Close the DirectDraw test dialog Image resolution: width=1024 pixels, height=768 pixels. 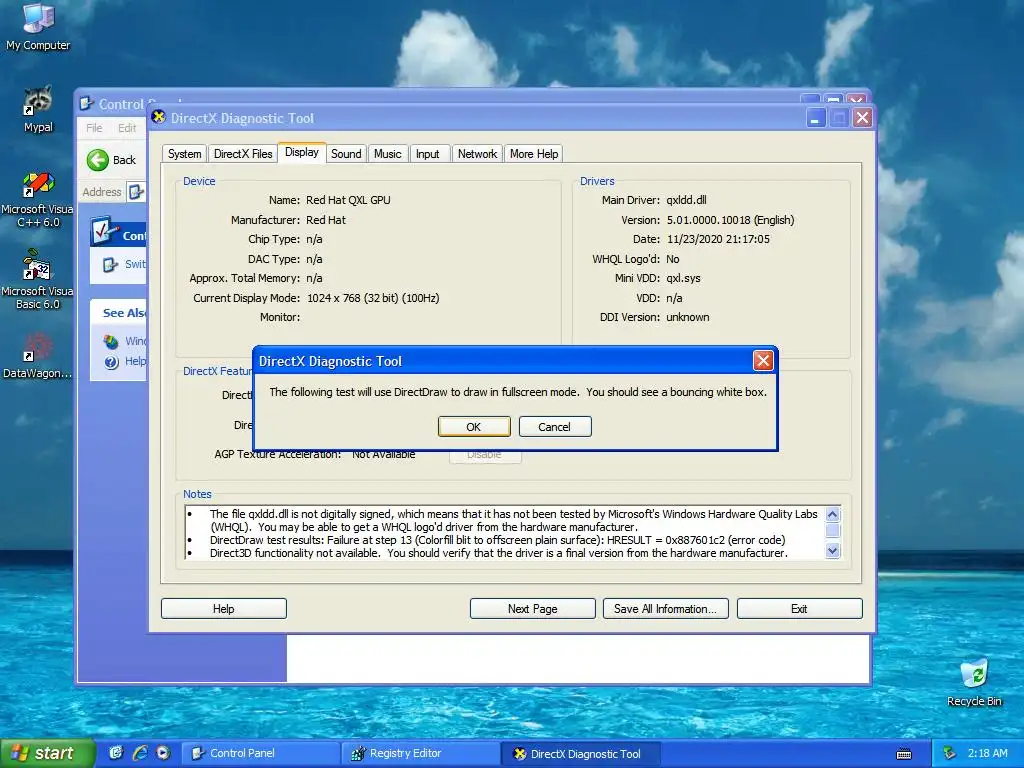tap(763, 360)
